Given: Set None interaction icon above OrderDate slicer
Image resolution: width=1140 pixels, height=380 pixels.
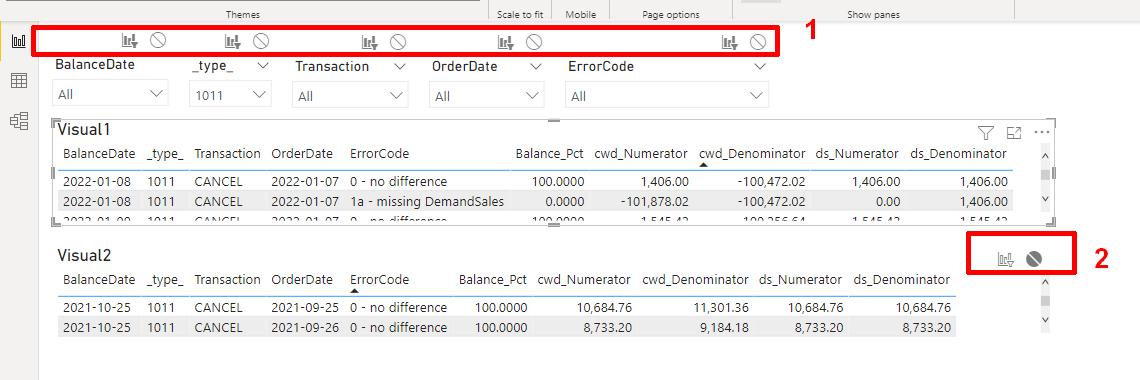Looking at the screenshot, I should (x=534, y=42).
